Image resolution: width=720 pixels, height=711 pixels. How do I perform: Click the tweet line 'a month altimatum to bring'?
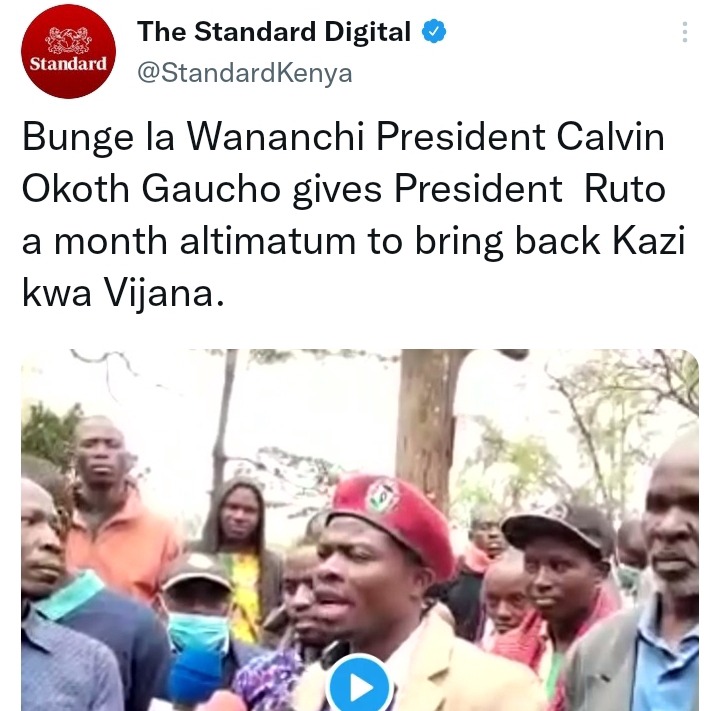[x=353, y=242]
